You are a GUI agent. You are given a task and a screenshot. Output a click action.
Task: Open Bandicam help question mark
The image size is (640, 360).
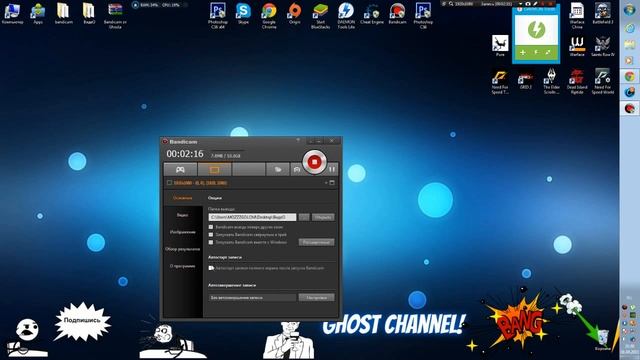coord(298,141)
